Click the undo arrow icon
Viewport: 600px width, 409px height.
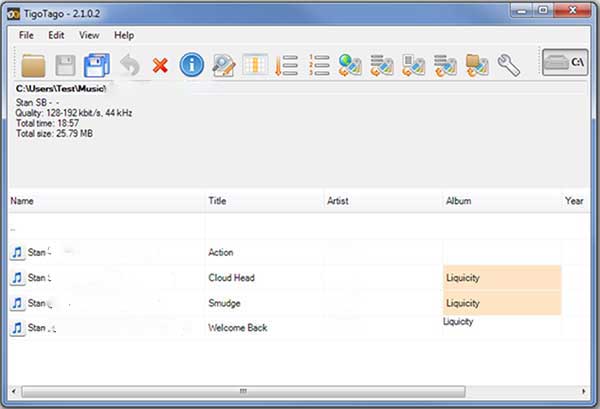(x=129, y=66)
